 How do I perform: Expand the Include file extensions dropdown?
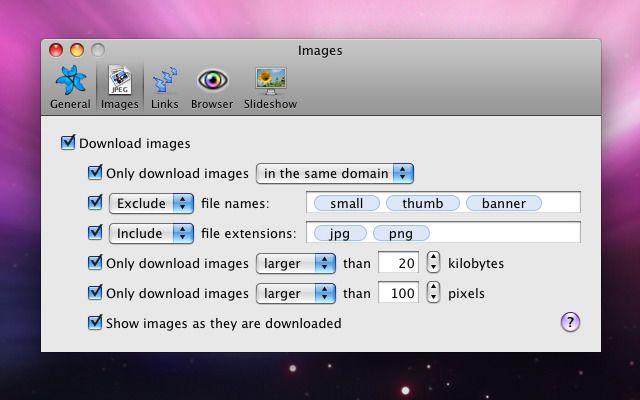tap(152, 233)
